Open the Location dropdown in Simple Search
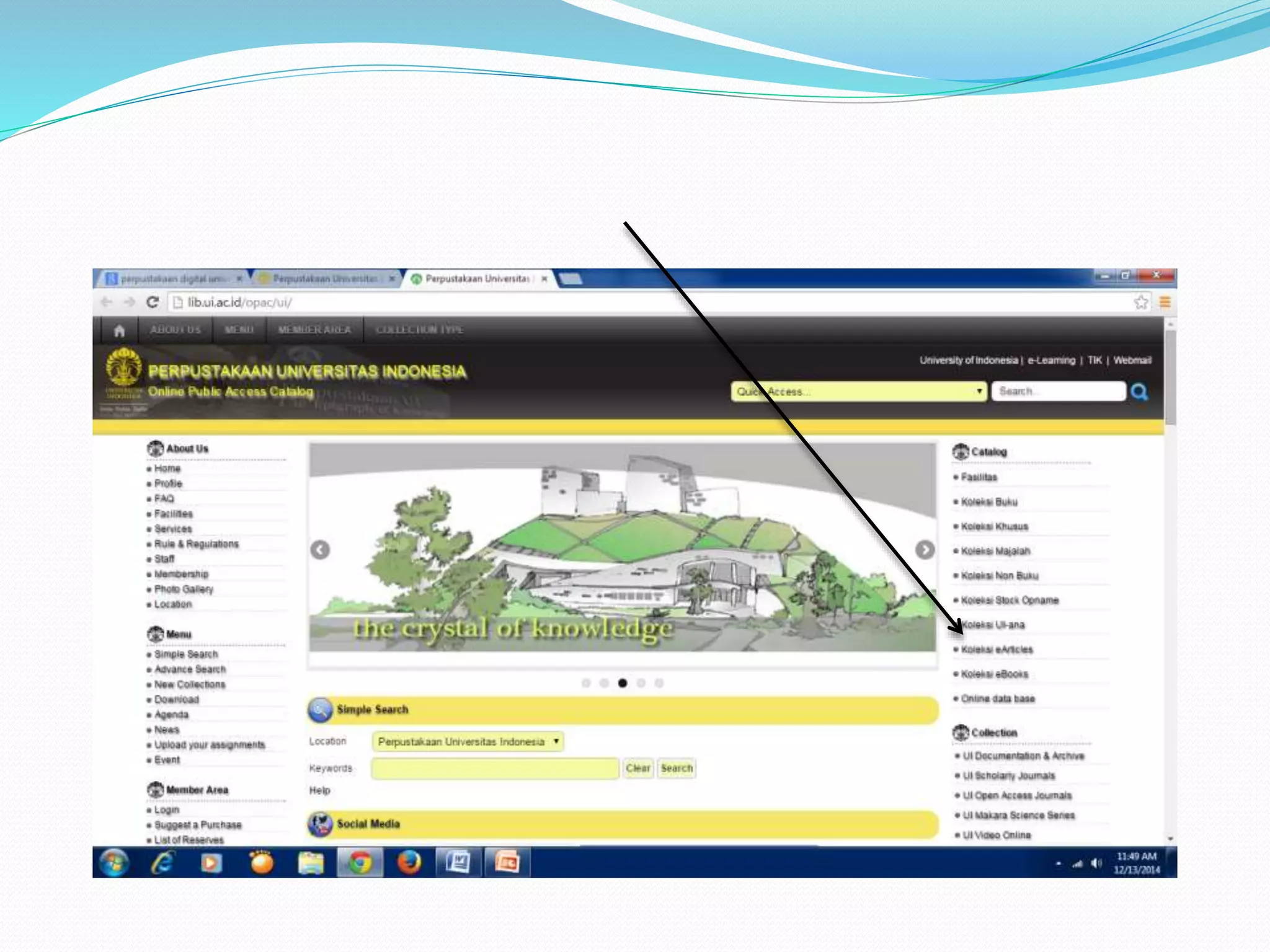 468,742
